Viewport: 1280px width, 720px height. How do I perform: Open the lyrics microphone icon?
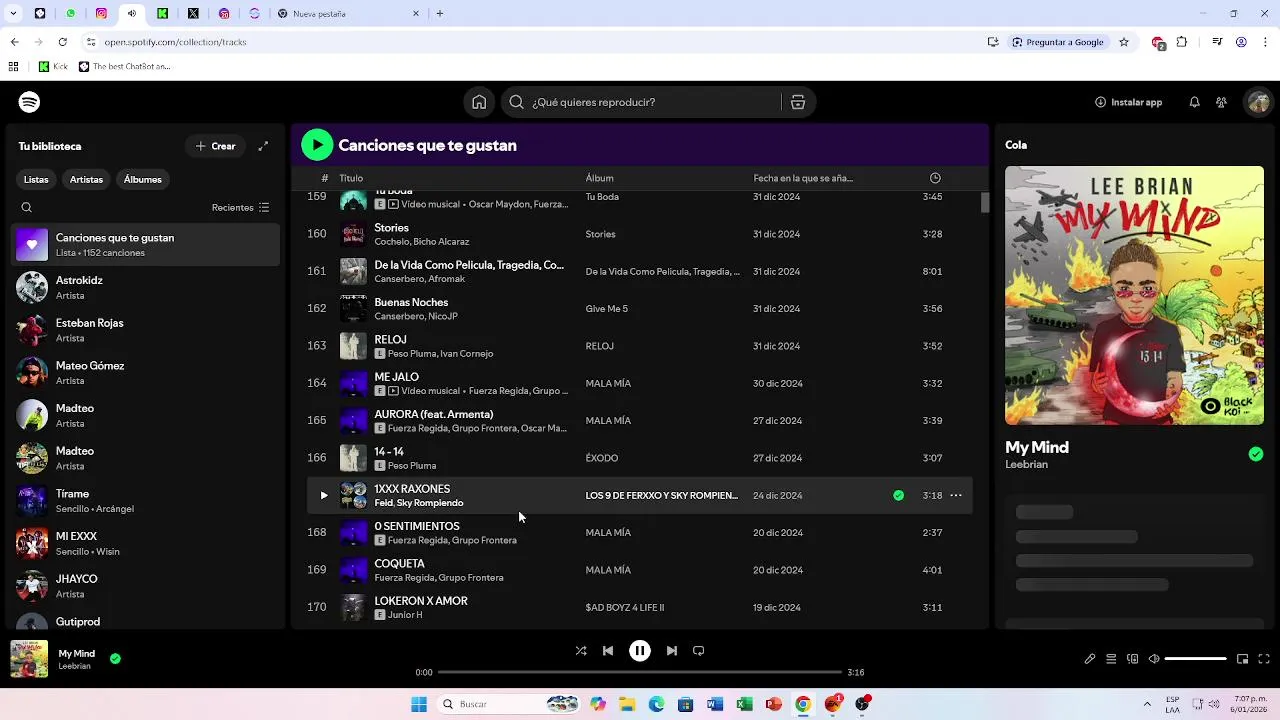pos(1090,659)
